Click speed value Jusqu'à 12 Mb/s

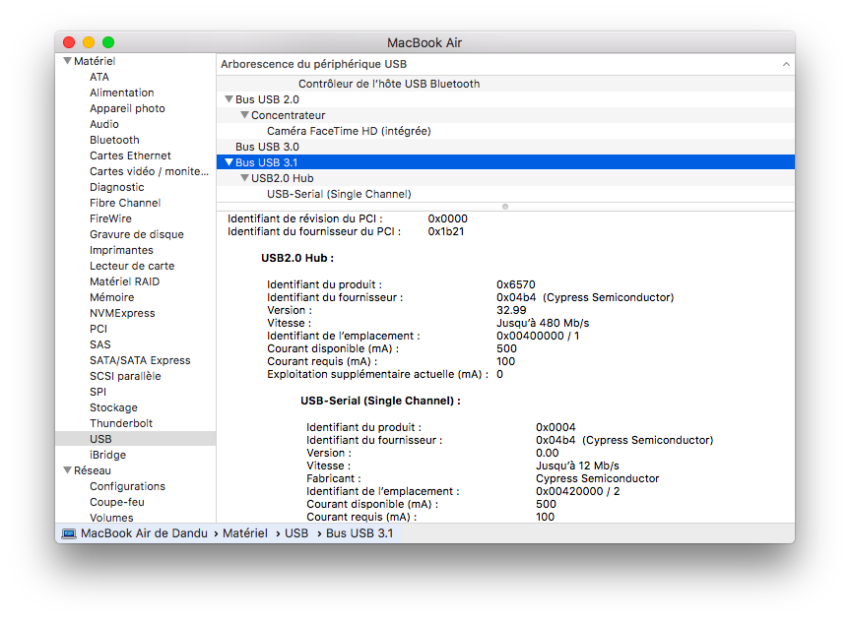(x=577, y=466)
